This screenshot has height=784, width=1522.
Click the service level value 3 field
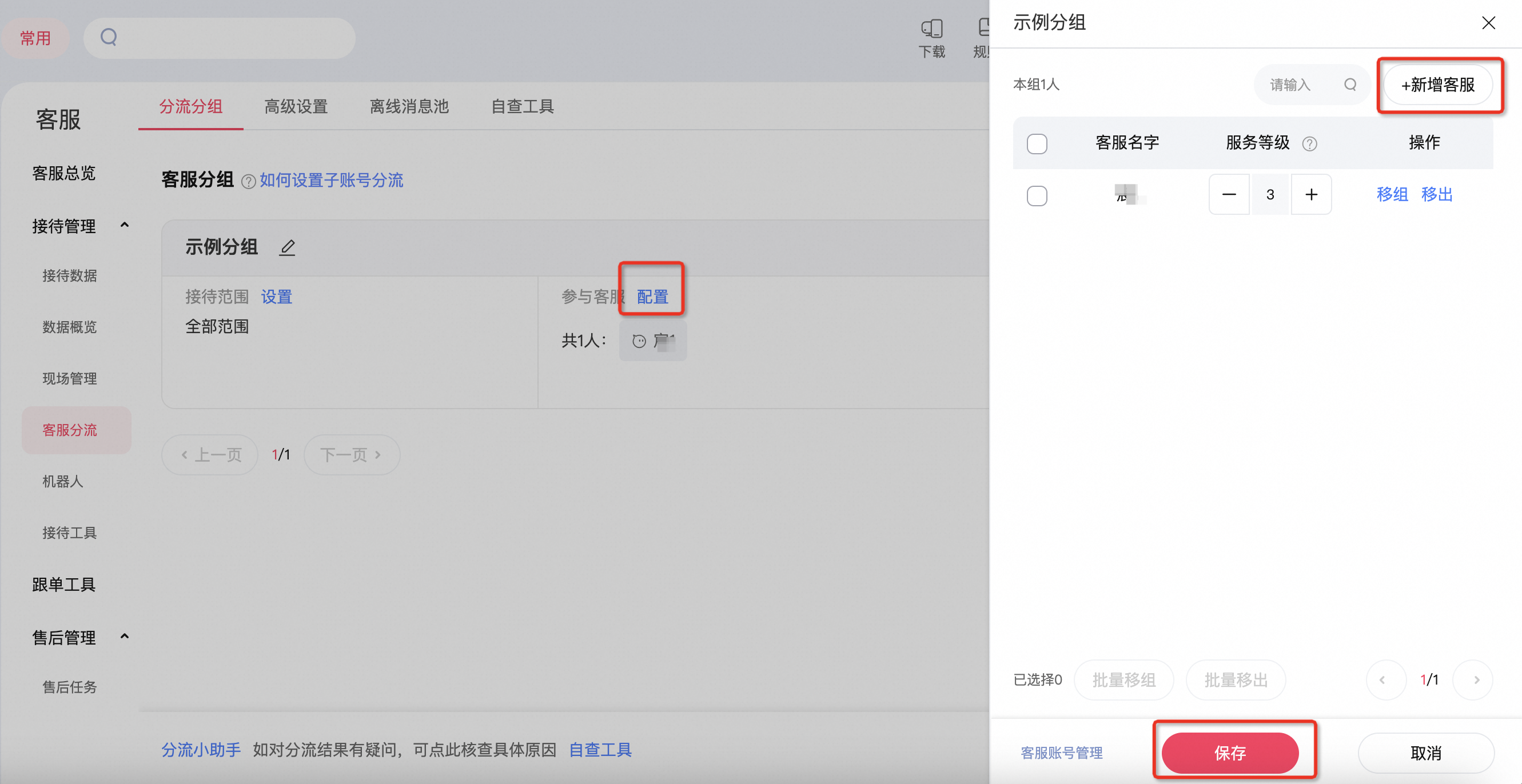(1270, 194)
